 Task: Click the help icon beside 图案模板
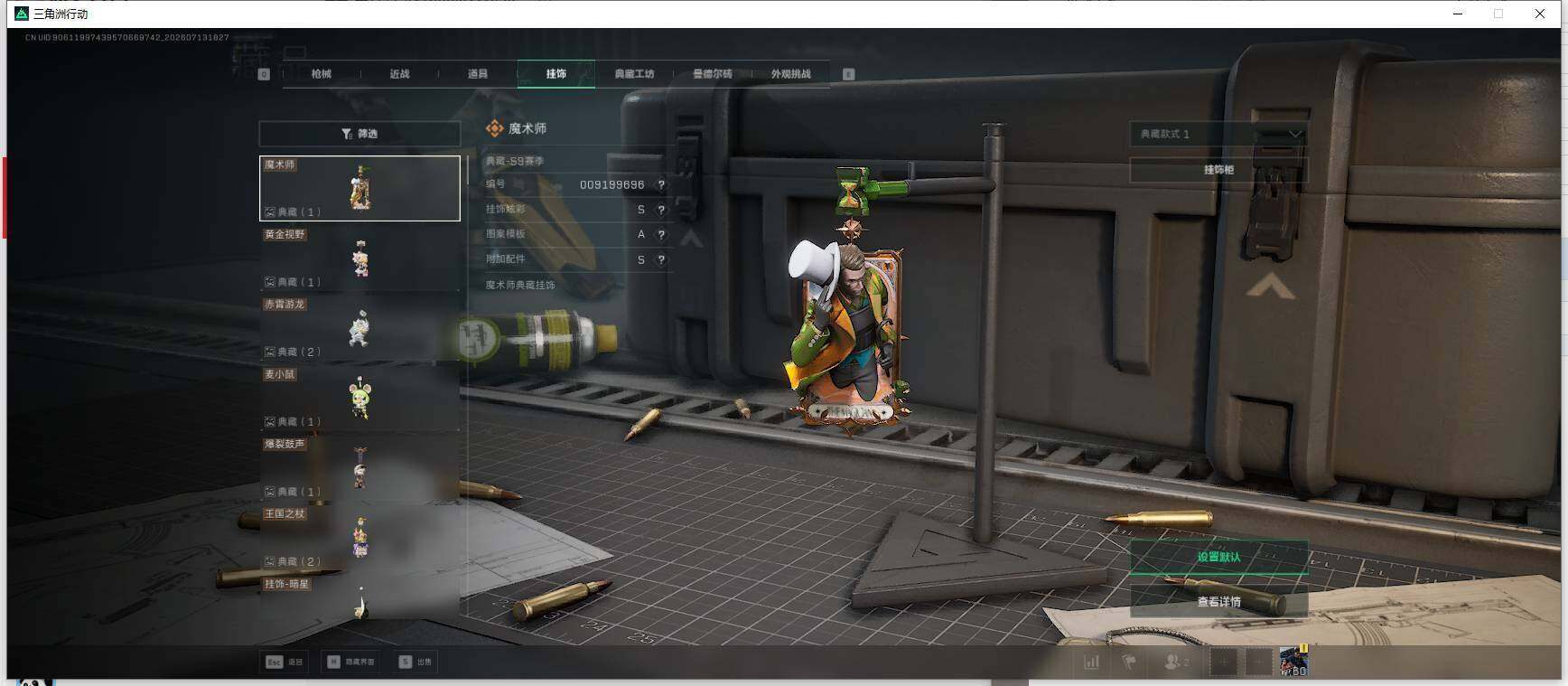(661, 234)
